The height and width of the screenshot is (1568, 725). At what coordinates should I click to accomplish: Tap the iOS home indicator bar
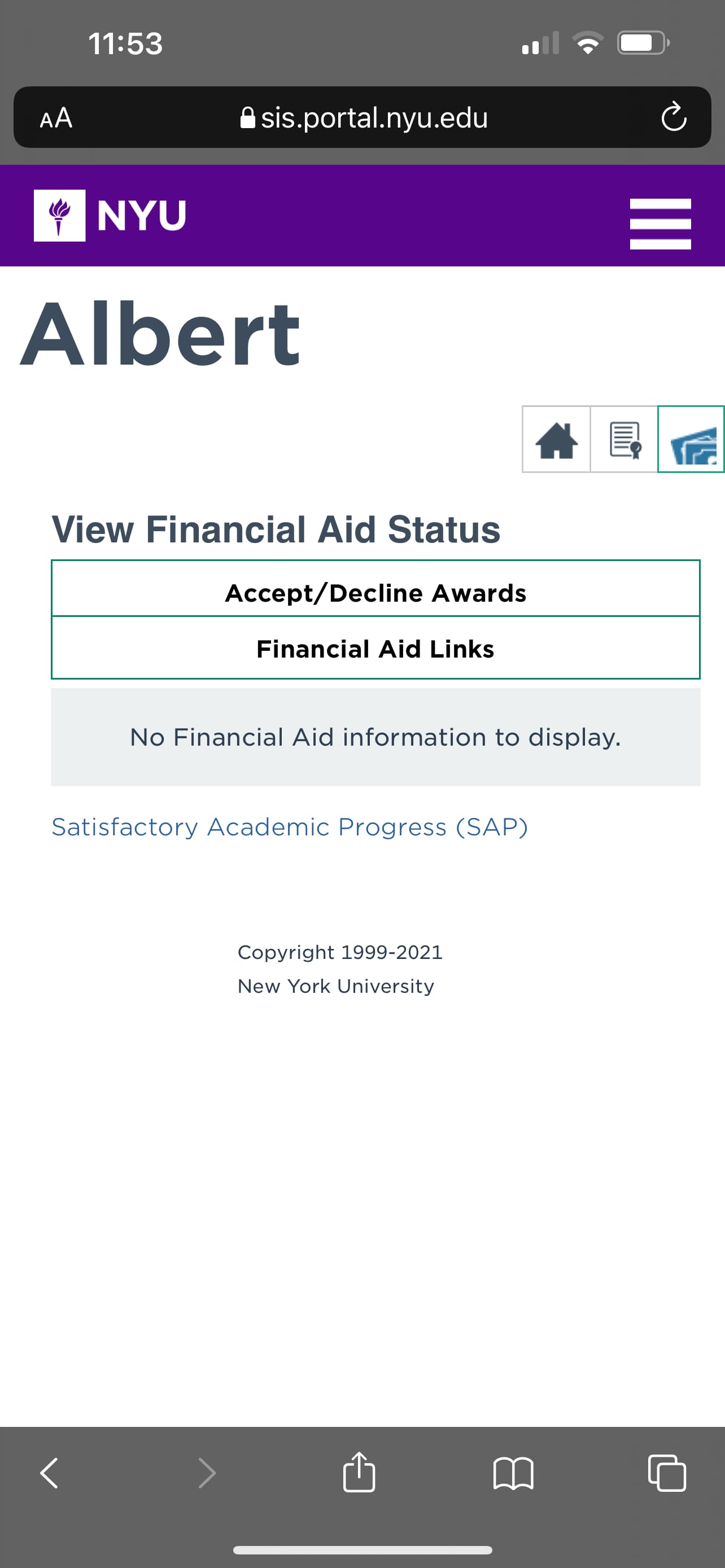(x=362, y=1550)
